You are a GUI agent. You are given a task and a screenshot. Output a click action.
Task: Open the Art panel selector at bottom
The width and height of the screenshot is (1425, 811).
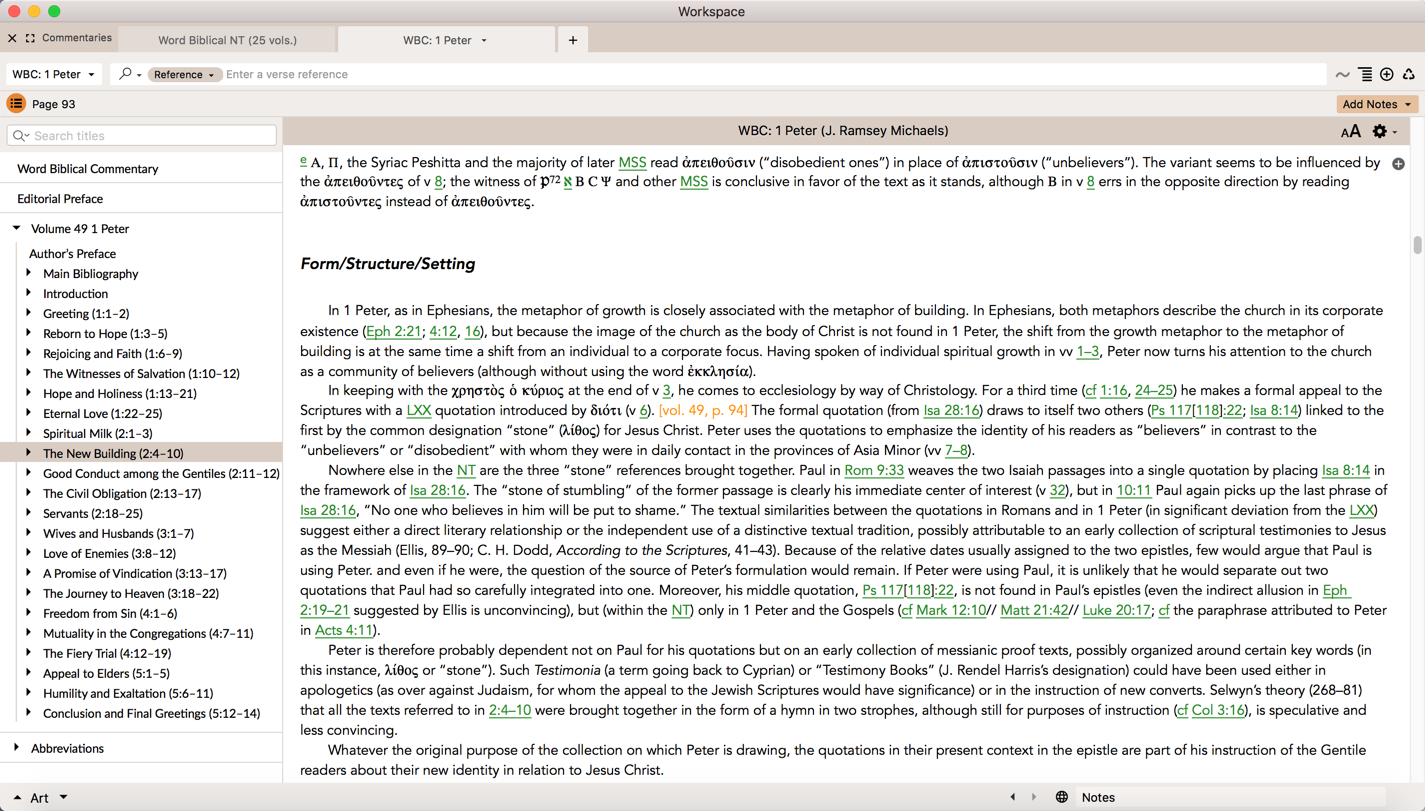(x=40, y=797)
